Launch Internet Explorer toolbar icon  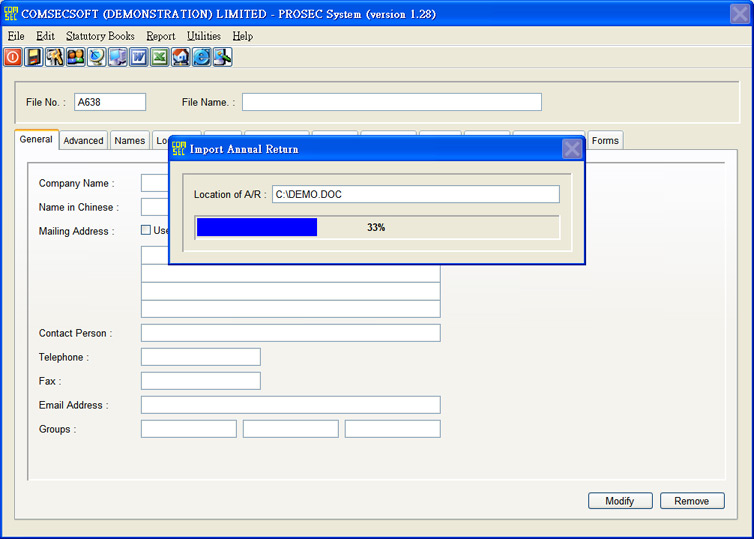202,58
